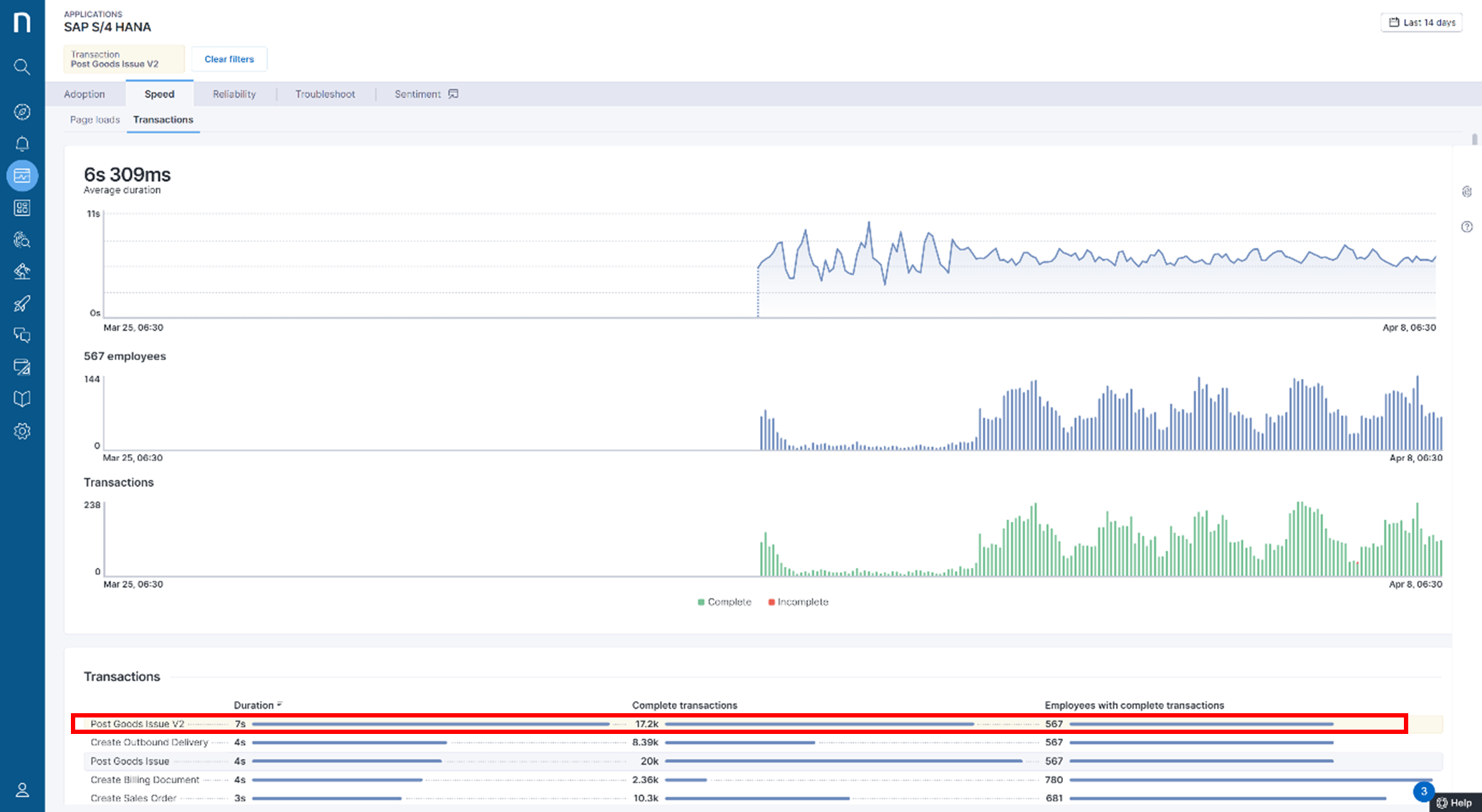Select the Create Outbound Delivery row
The height and width of the screenshot is (812, 1482).
click(149, 743)
